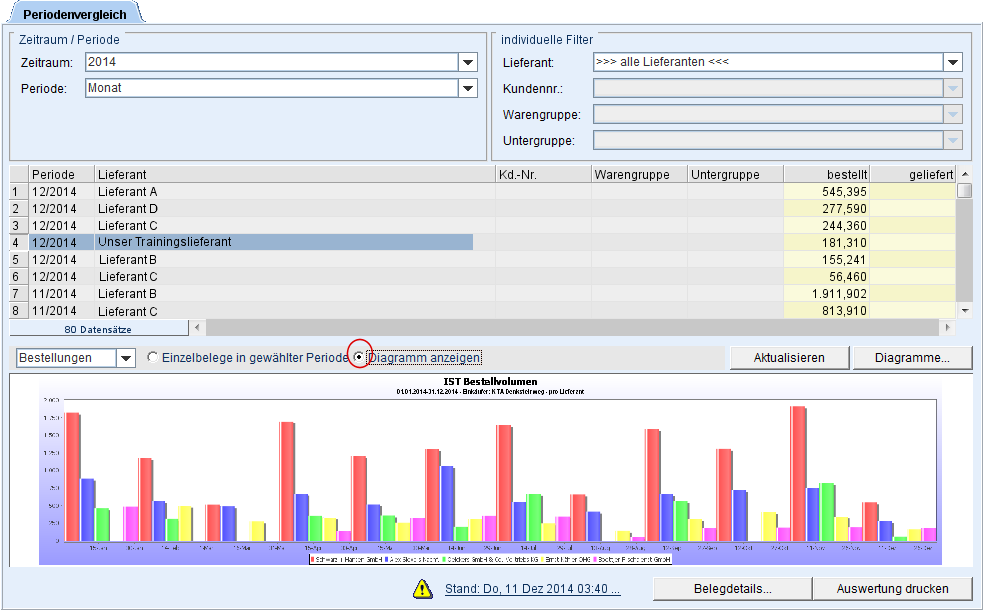Sort table by the bestellt column header
The height and width of the screenshot is (610, 983).
tap(826, 174)
